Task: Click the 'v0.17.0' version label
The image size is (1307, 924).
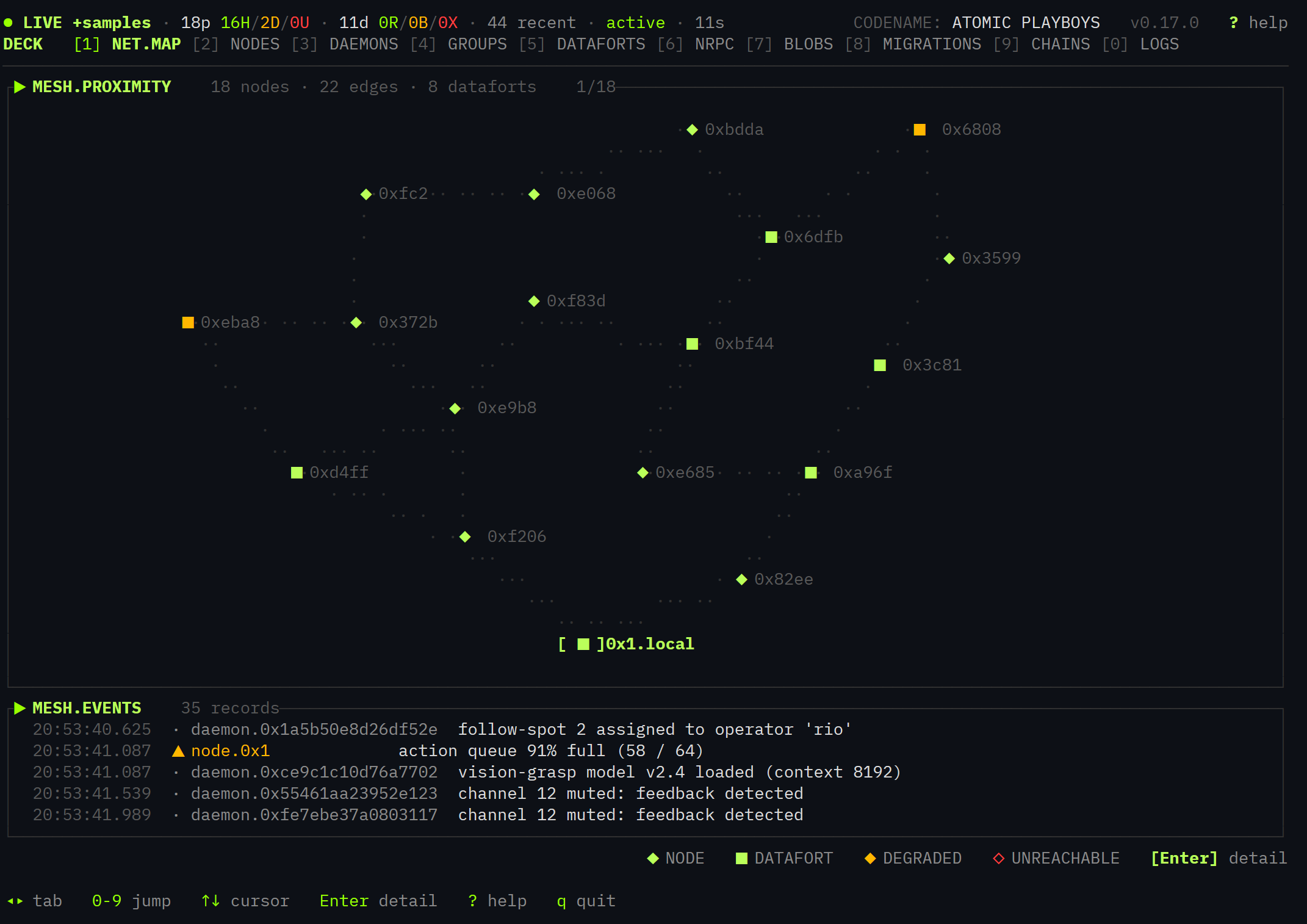Action: click(1164, 23)
